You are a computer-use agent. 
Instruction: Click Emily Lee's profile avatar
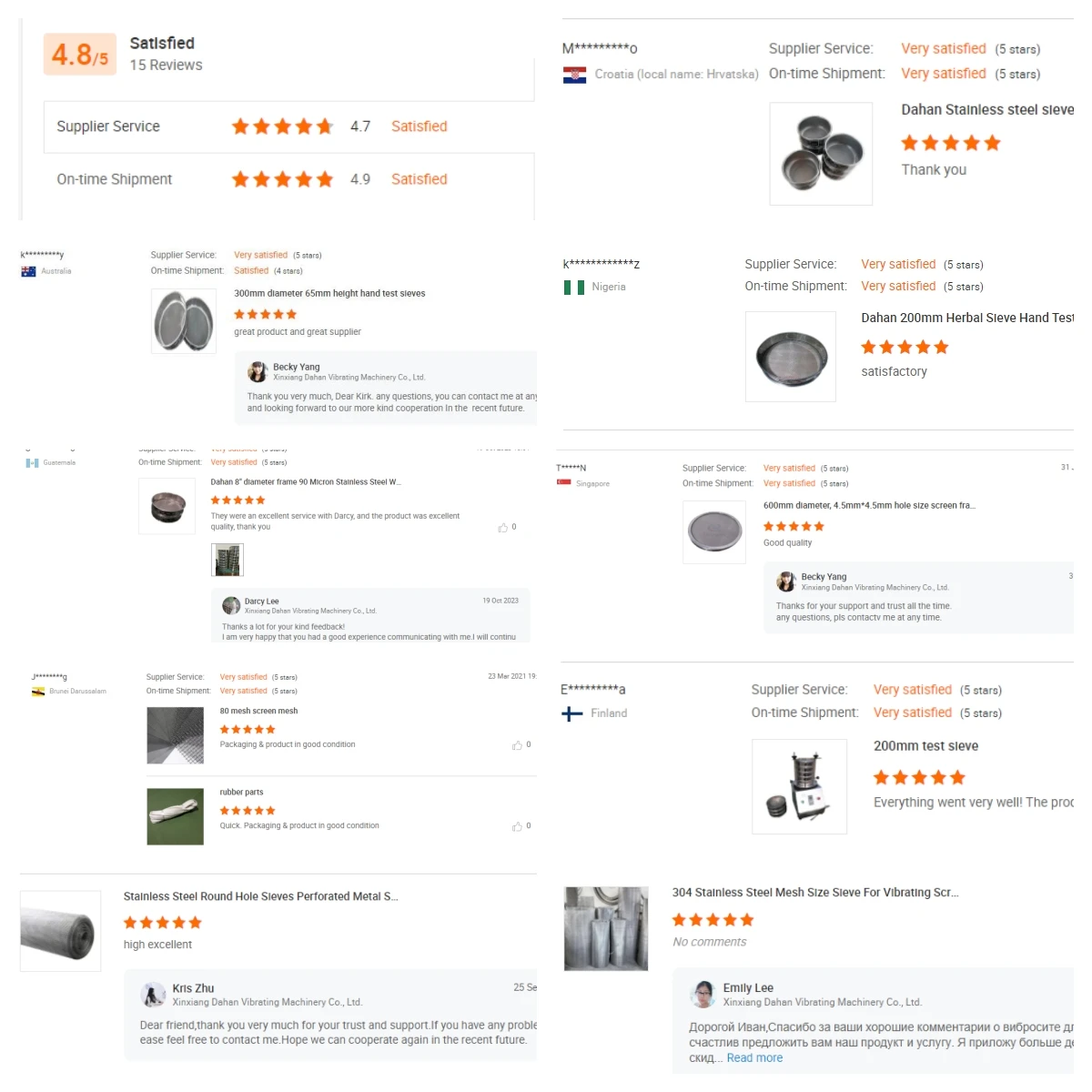click(x=703, y=995)
